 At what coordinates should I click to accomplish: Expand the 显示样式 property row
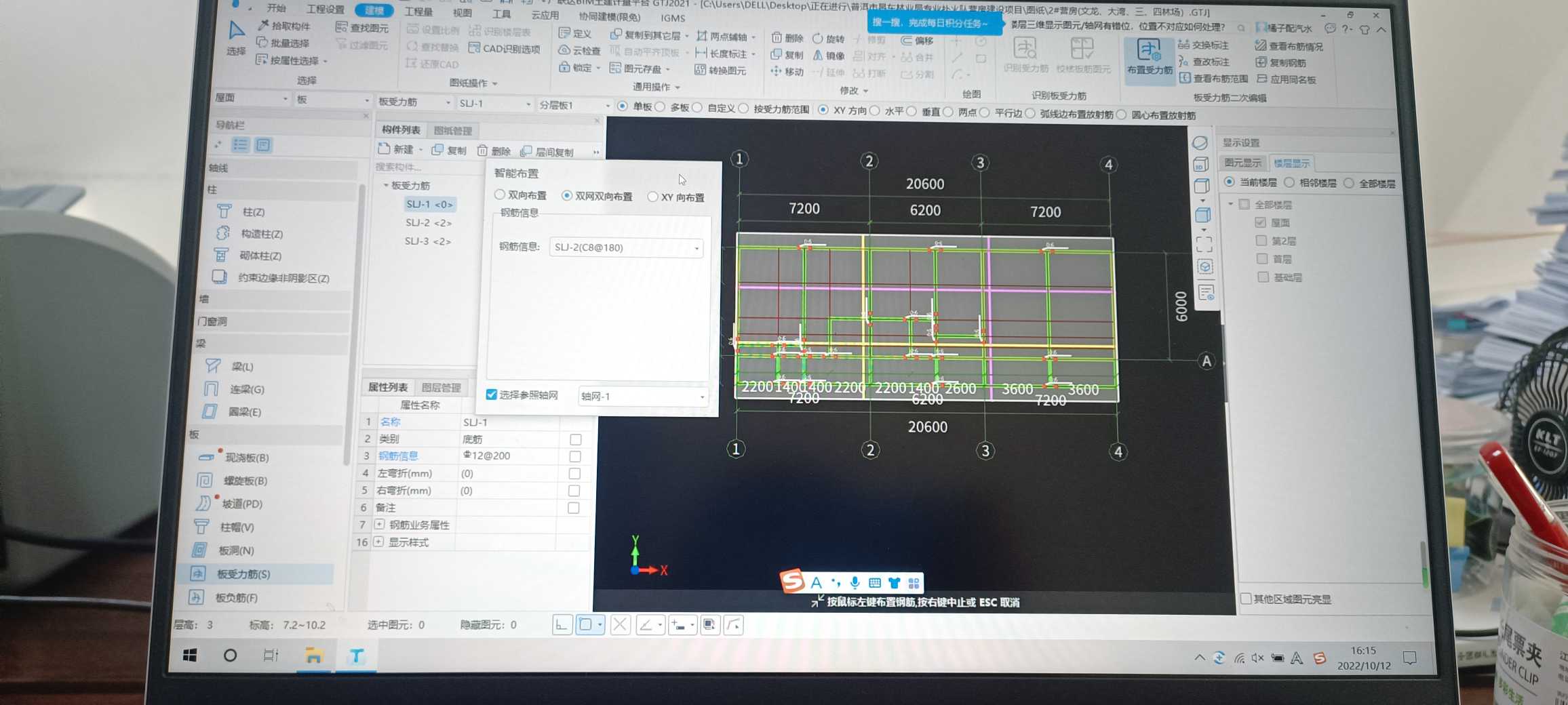pos(378,542)
